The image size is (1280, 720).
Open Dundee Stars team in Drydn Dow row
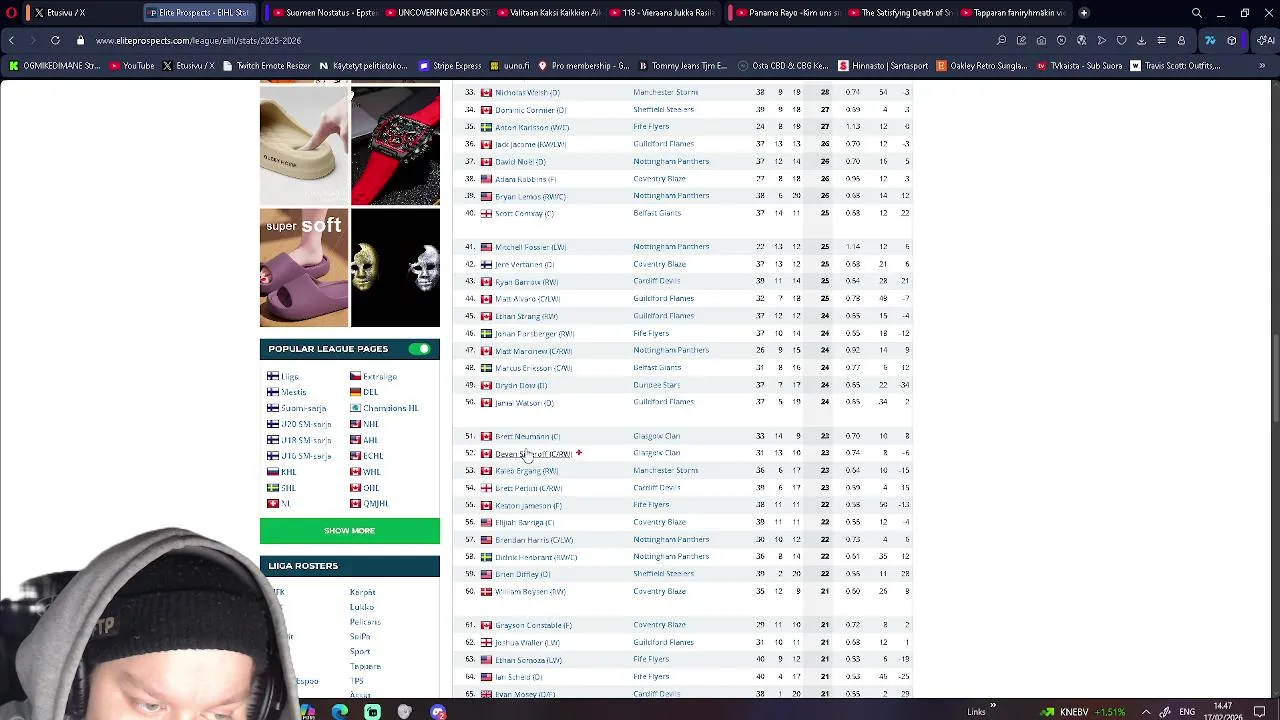click(657, 385)
